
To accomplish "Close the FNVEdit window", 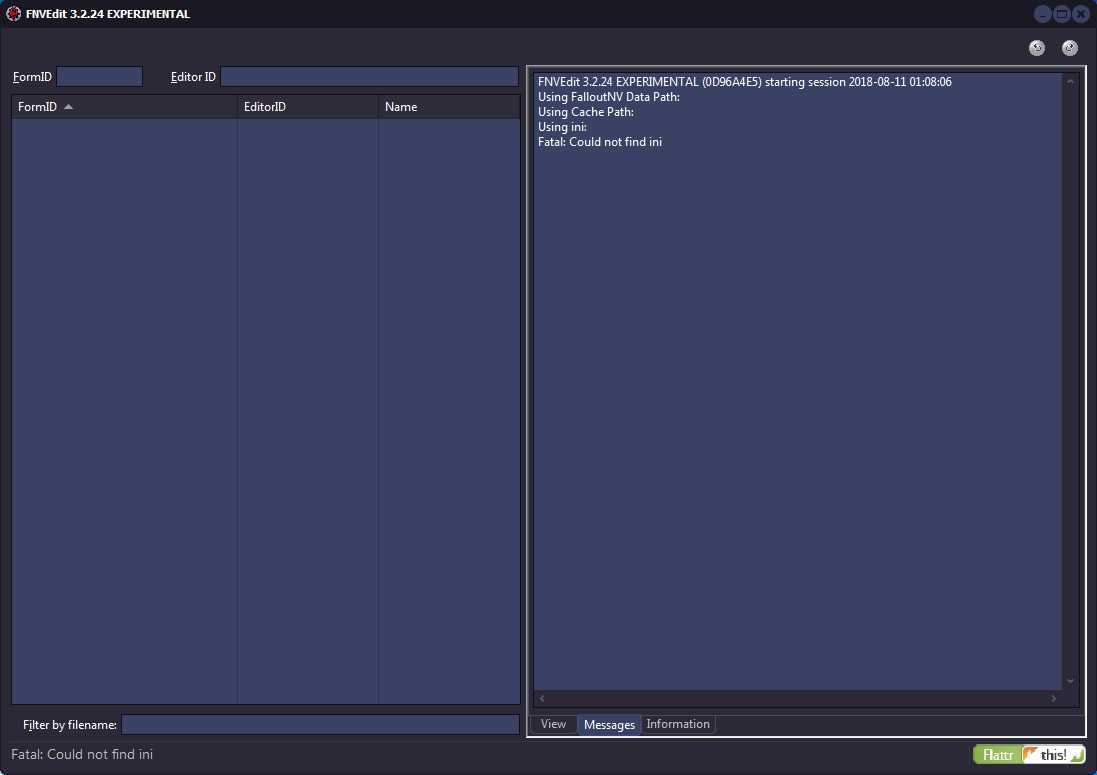I will click(1080, 14).
